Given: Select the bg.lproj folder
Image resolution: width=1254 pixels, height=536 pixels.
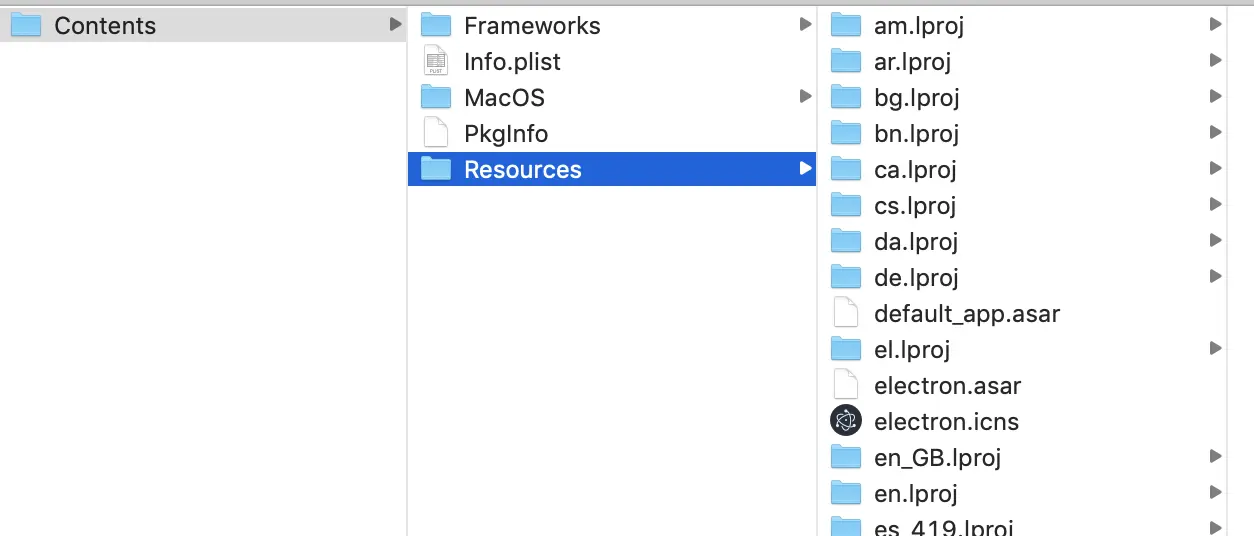Looking at the screenshot, I should (x=916, y=97).
